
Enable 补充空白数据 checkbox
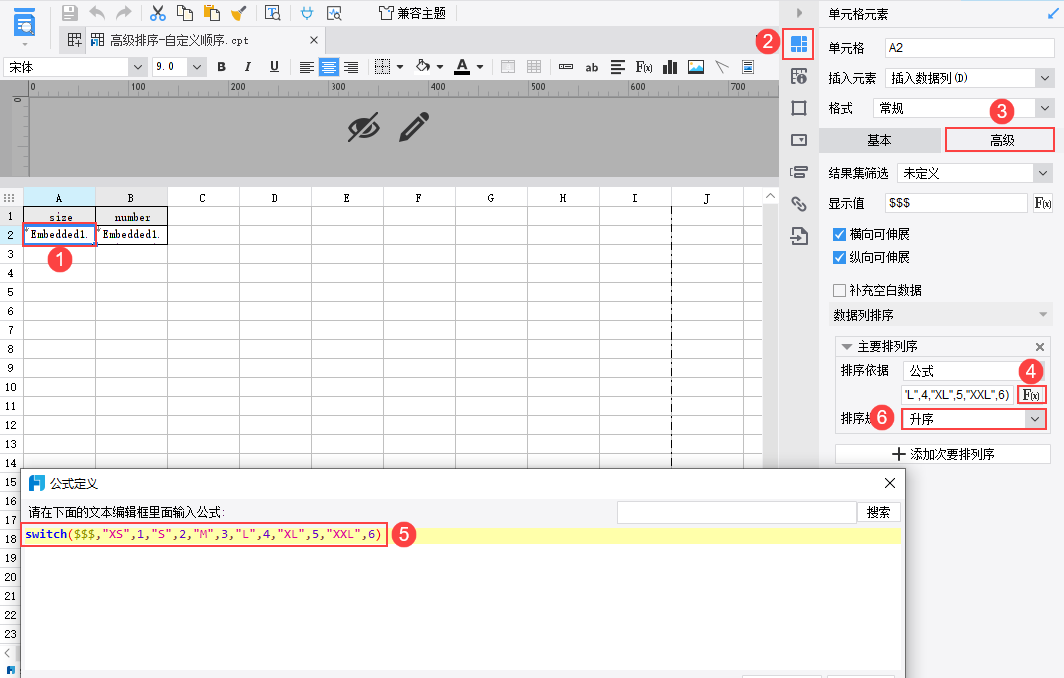839,290
